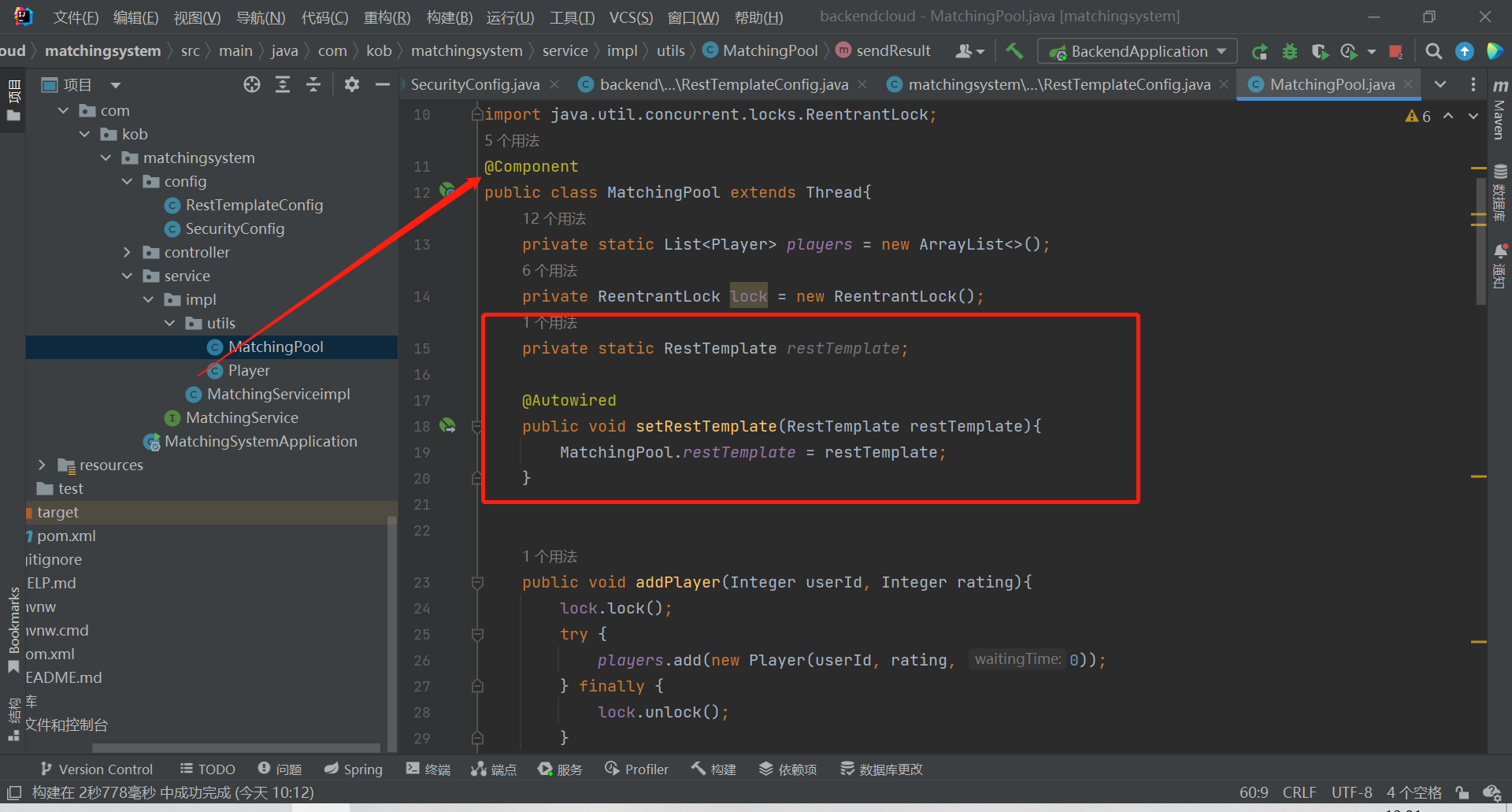This screenshot has height=812, width=1512.
Task: Rerun BackendApplication with the rerun icon
Action: coord(1260,52)
